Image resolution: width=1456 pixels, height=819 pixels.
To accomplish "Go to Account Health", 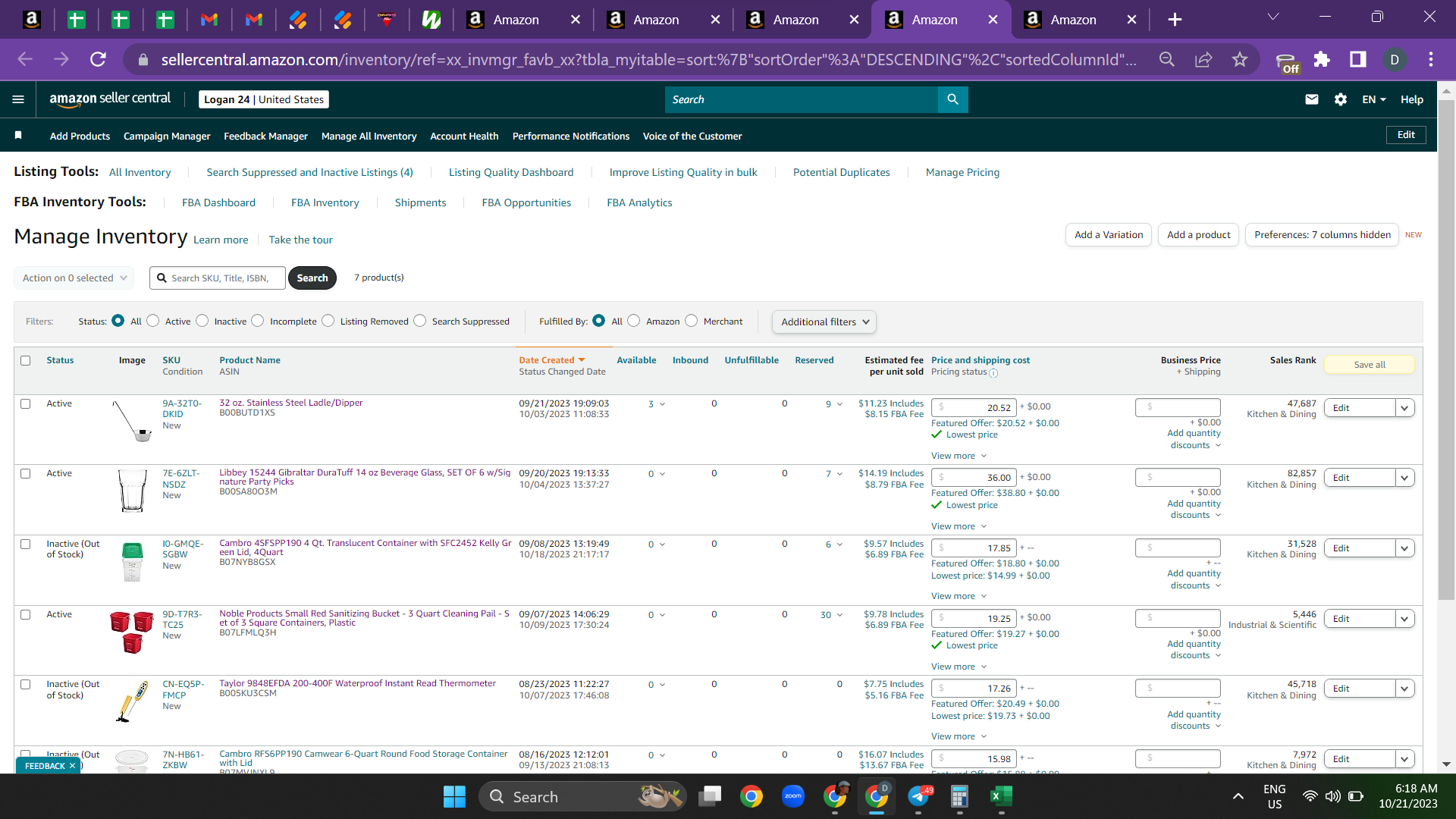I will (464, 136).
